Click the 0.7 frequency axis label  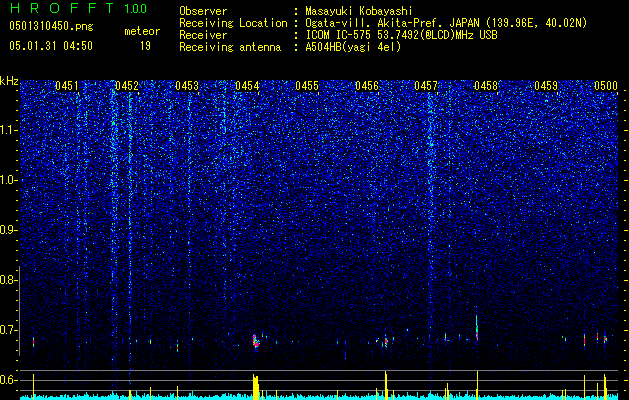(x=9, y=330)
